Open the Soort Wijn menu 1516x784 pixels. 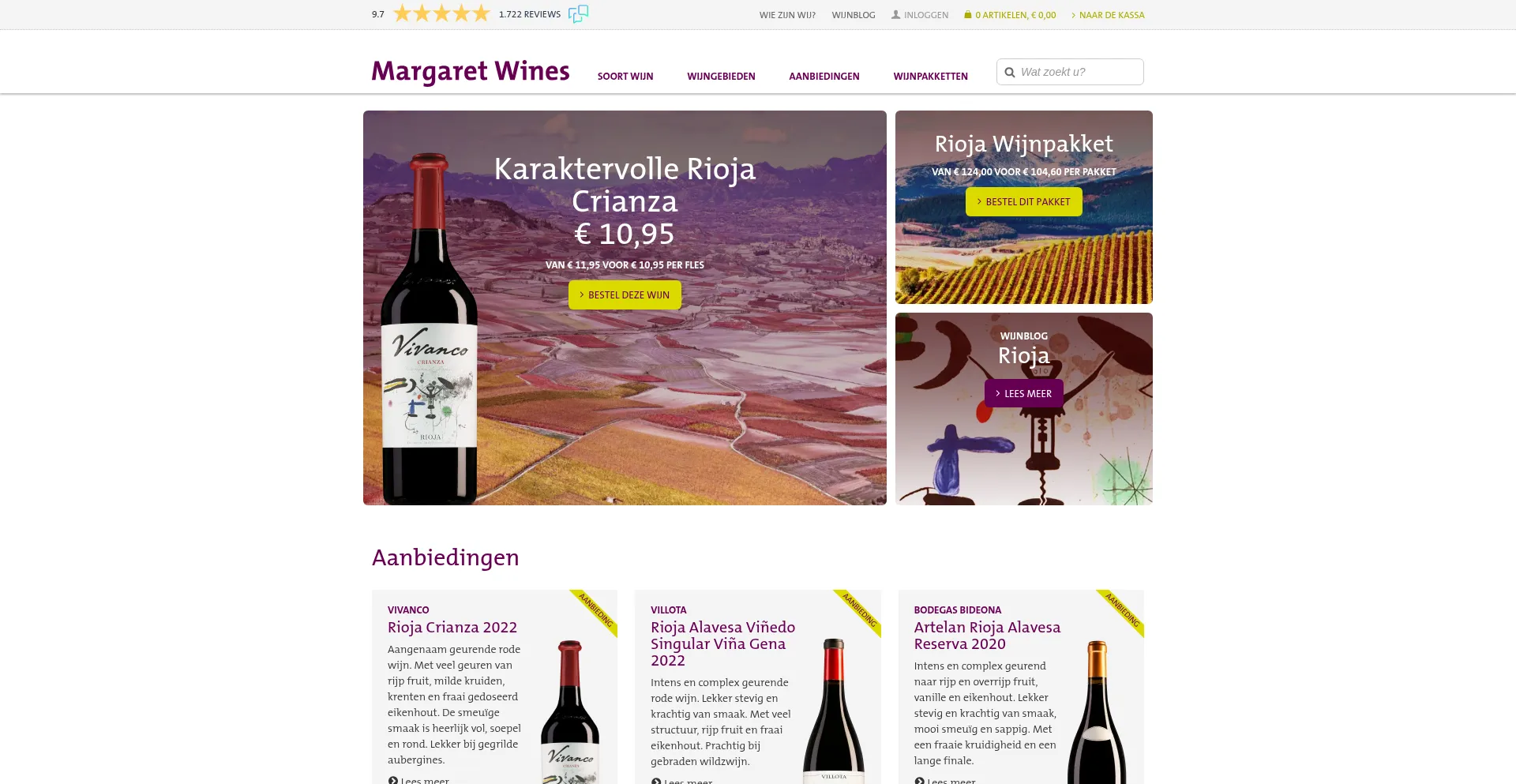(625, 77)
